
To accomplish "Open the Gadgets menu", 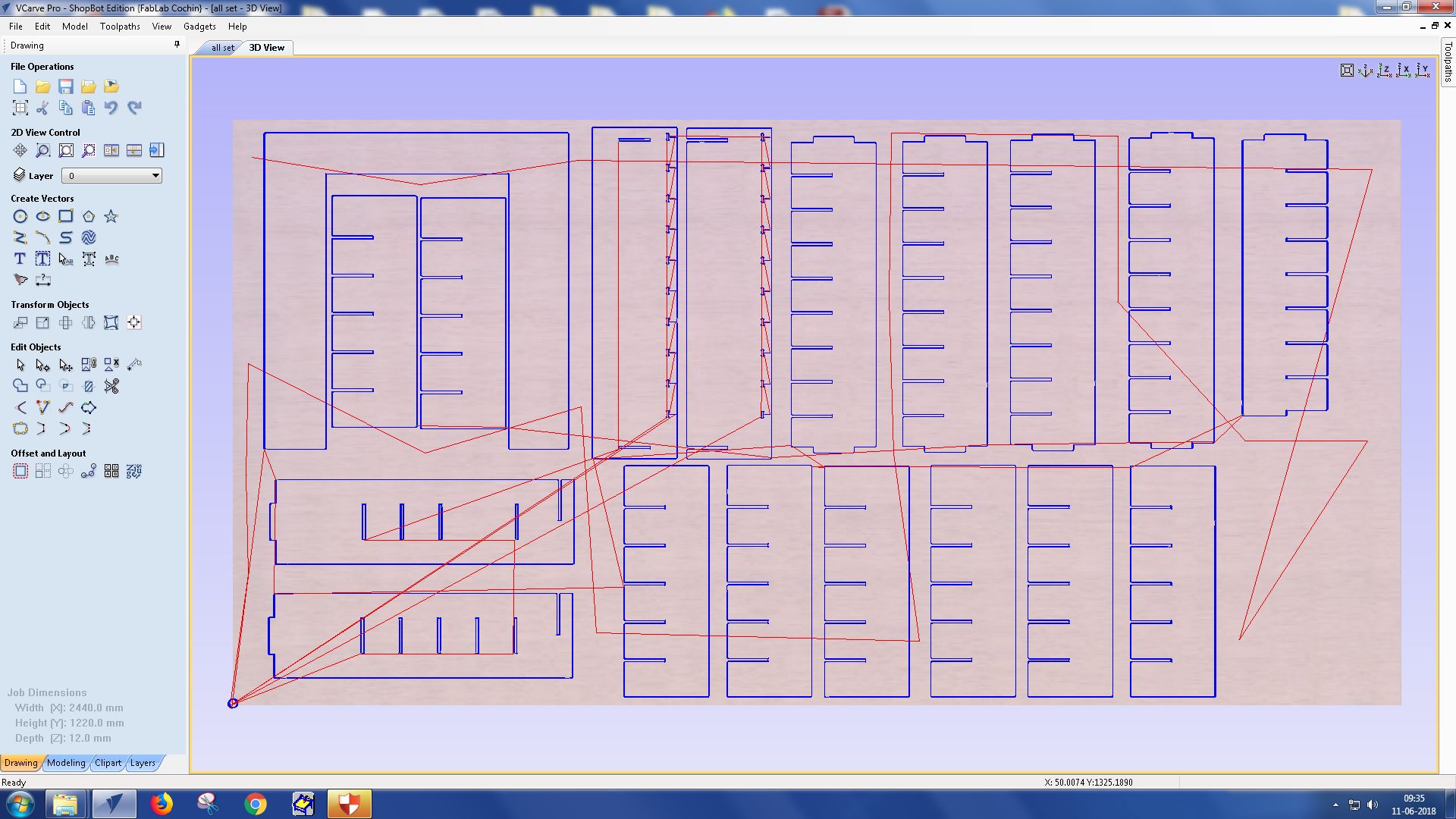I will 199,27.
